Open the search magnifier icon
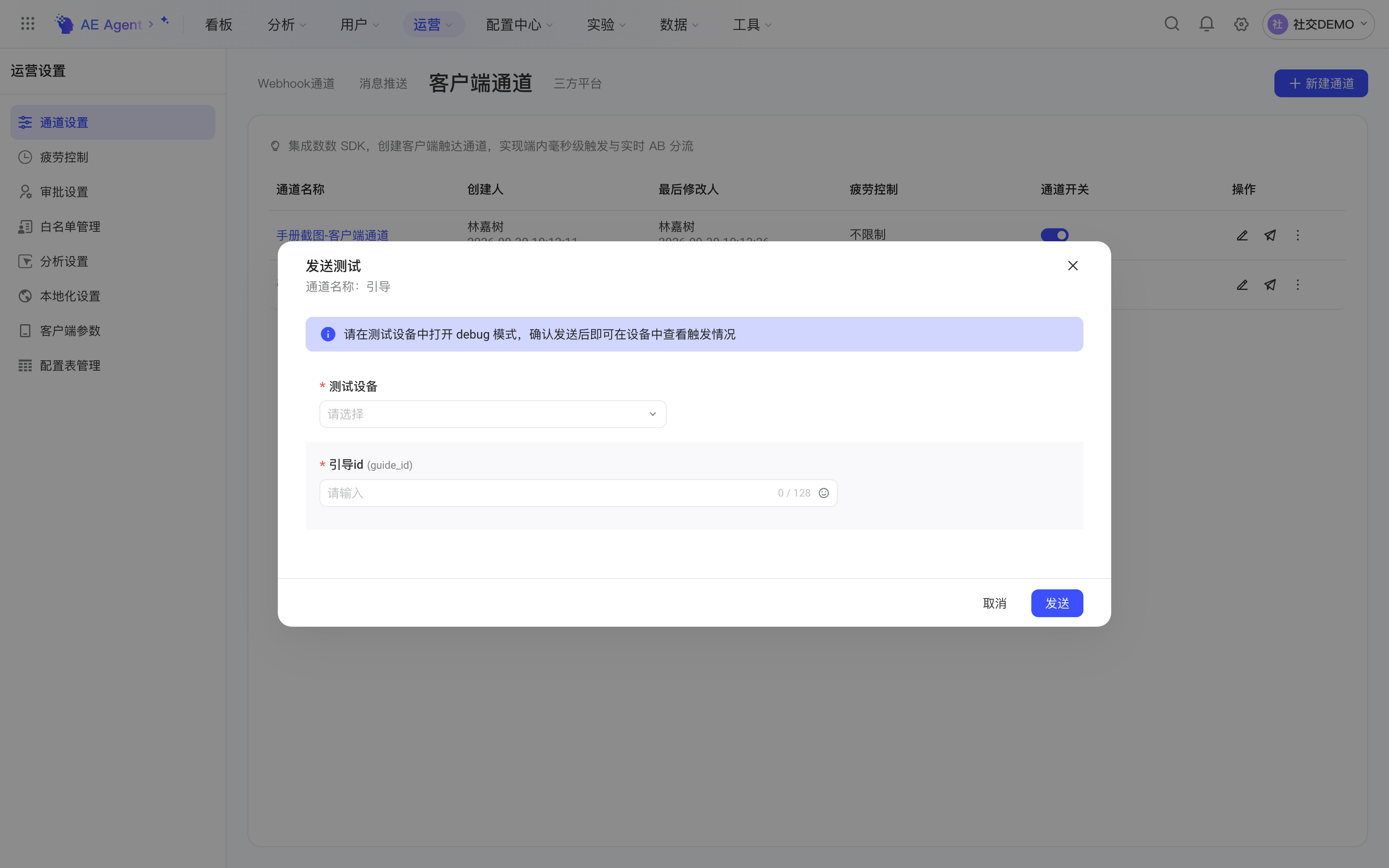 [x=1172, y=23]
